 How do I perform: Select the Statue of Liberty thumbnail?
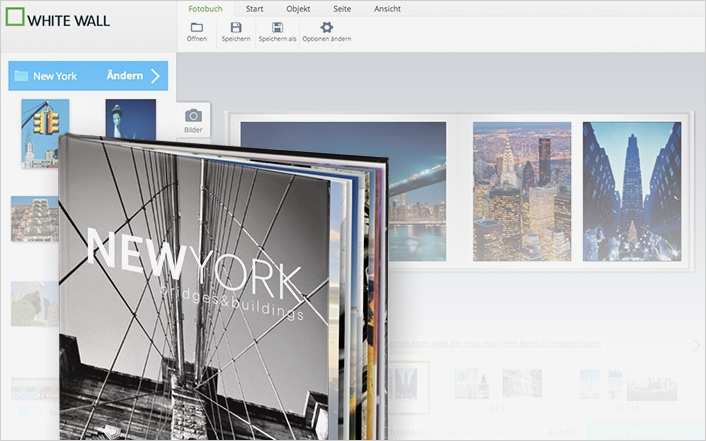pos(131,119)
